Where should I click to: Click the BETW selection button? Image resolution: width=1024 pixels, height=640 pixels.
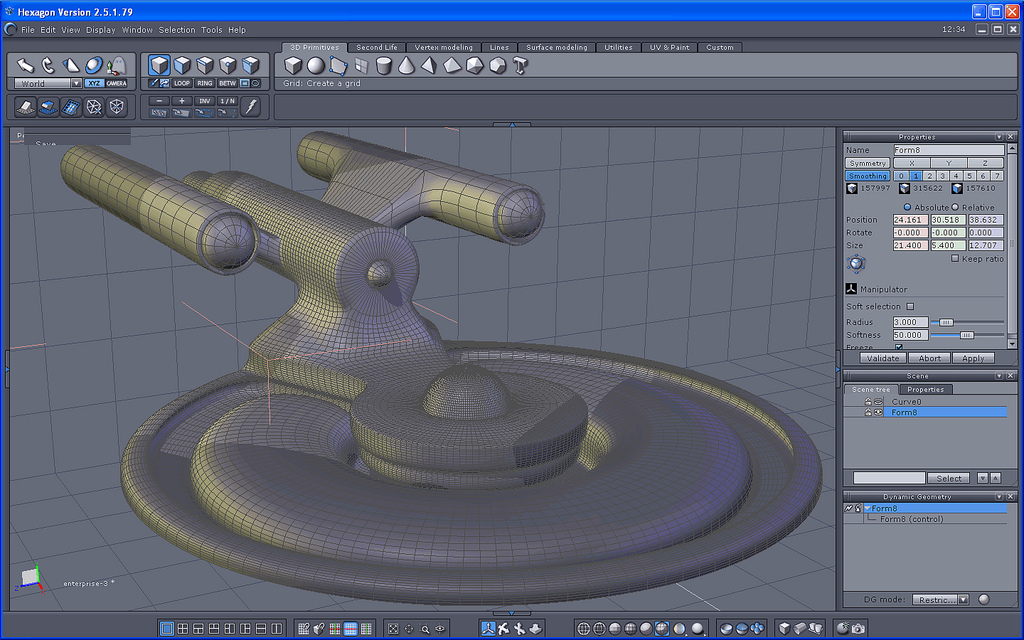coord(227,83)
